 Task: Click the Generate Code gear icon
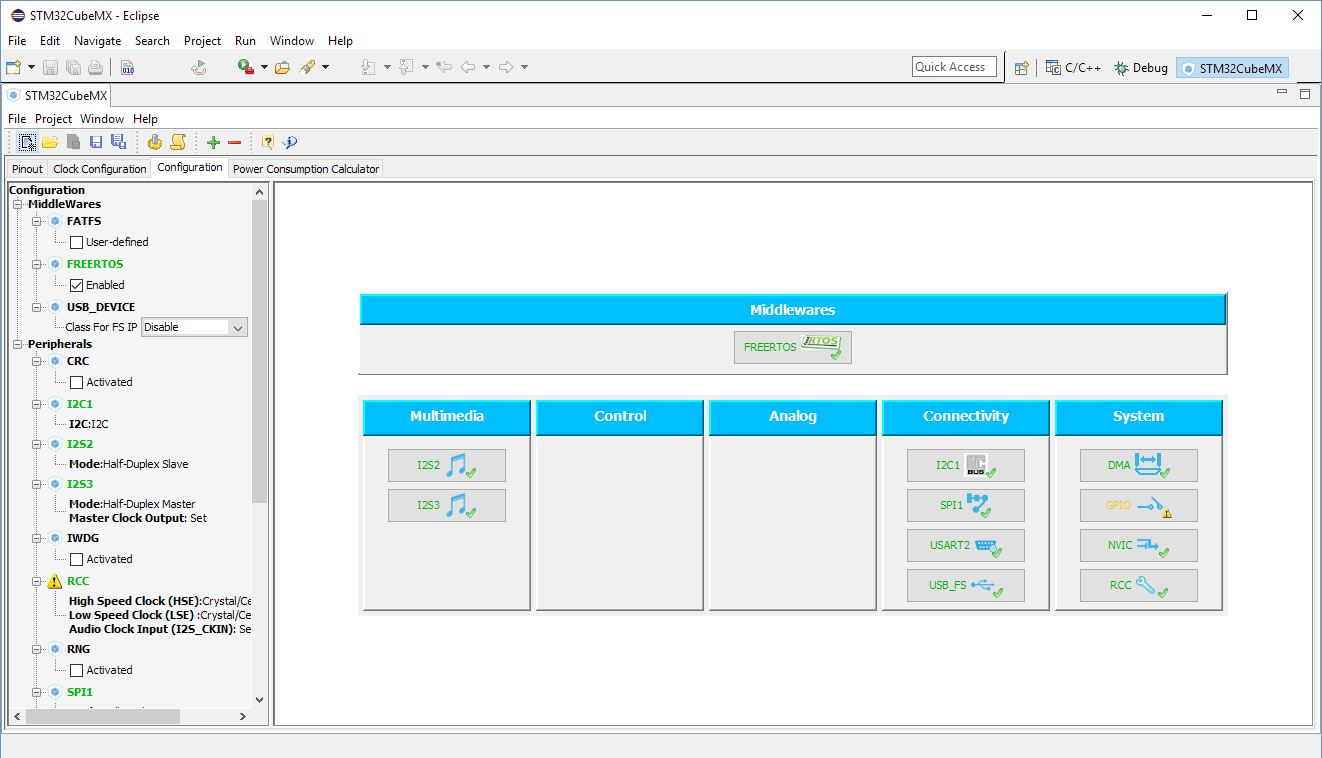pos(154,142)
